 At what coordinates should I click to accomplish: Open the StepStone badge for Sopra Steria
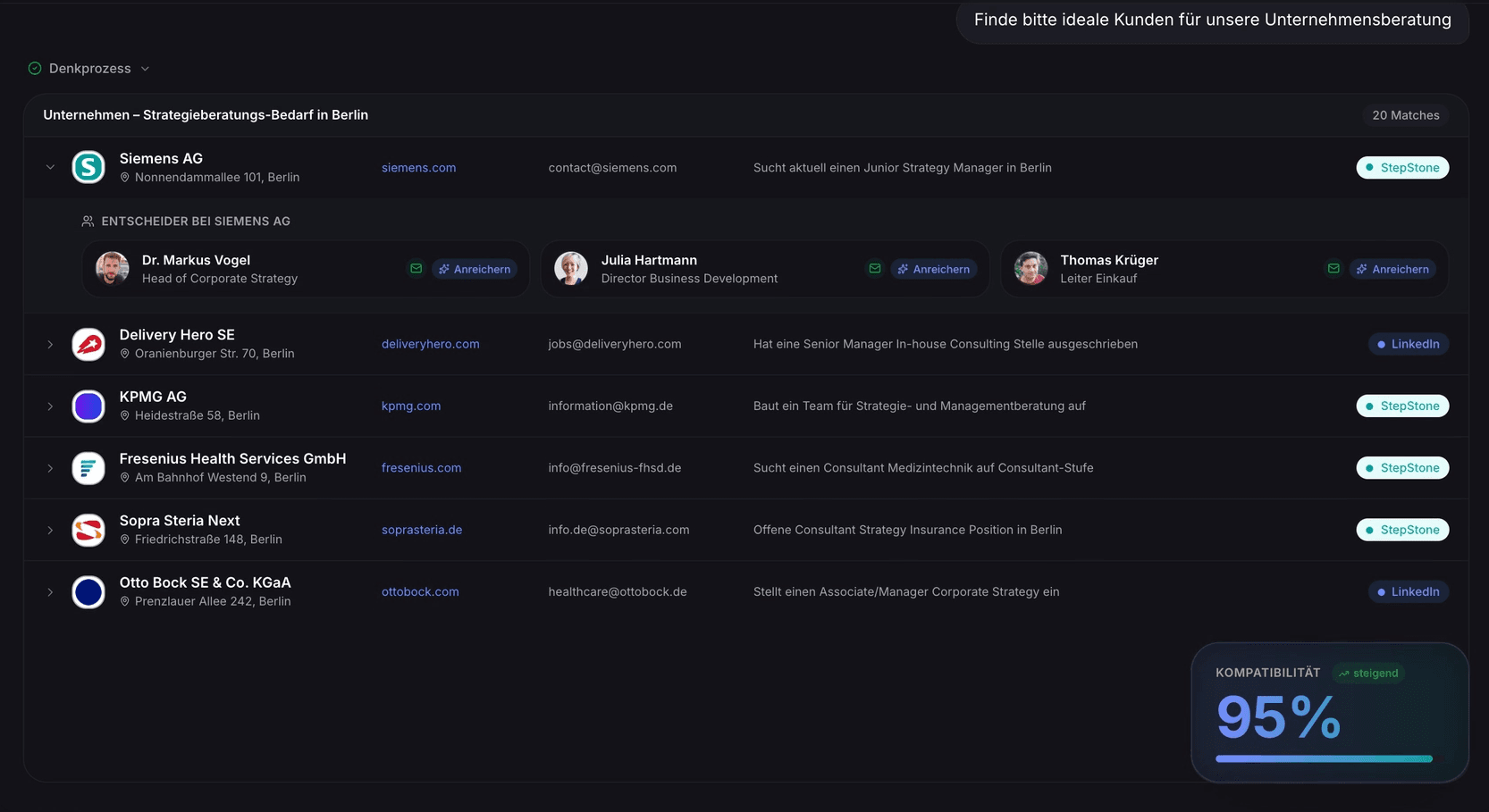click(x=1402, y=530)
